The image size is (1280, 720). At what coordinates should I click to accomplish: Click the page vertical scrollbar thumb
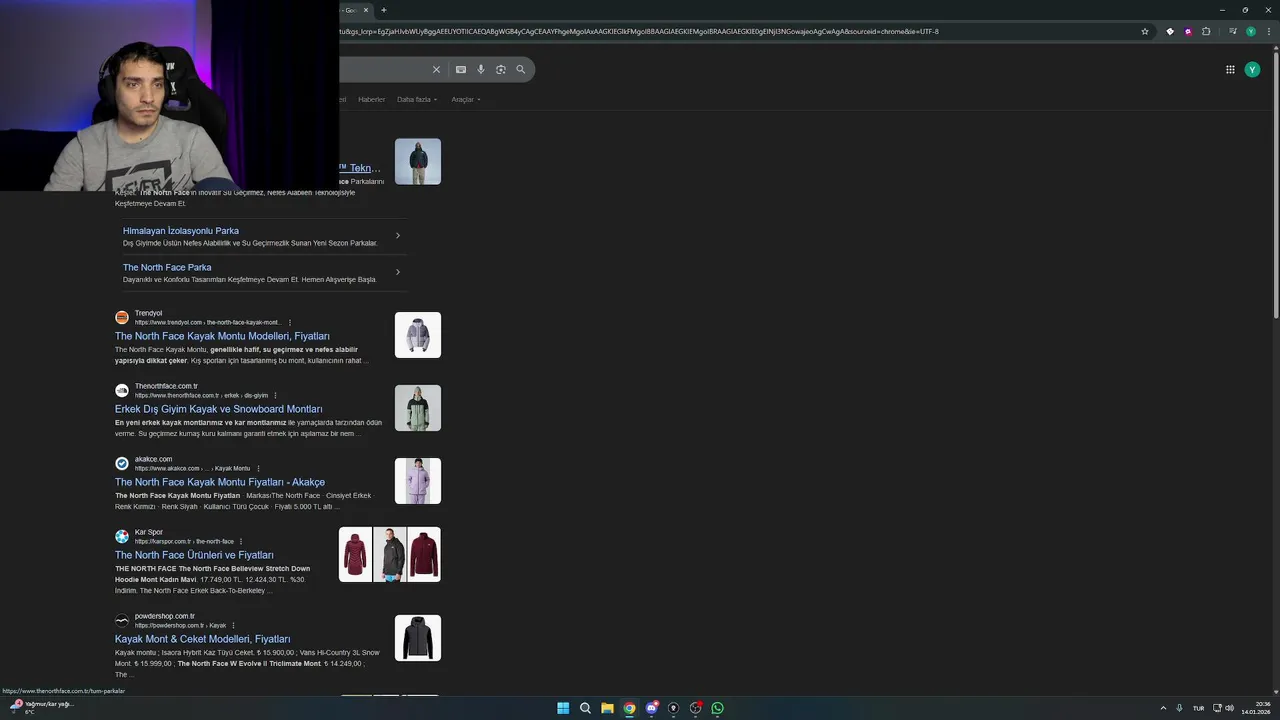click(1275, 185)
